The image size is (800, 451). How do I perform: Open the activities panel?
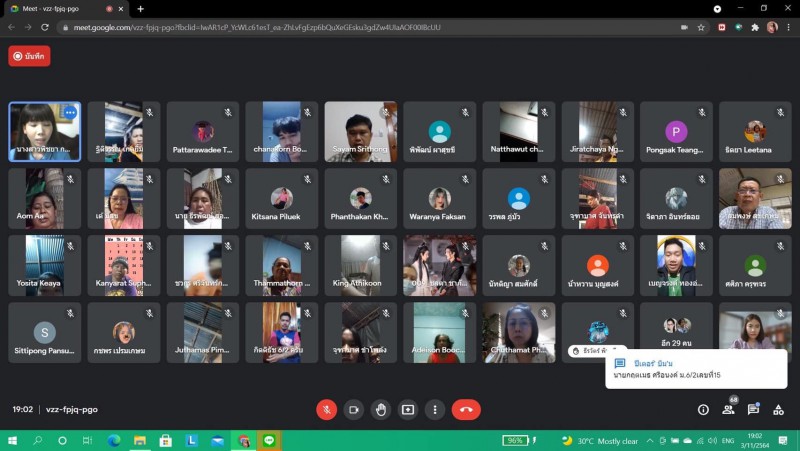pyautogui.click(x=778, y=409)
